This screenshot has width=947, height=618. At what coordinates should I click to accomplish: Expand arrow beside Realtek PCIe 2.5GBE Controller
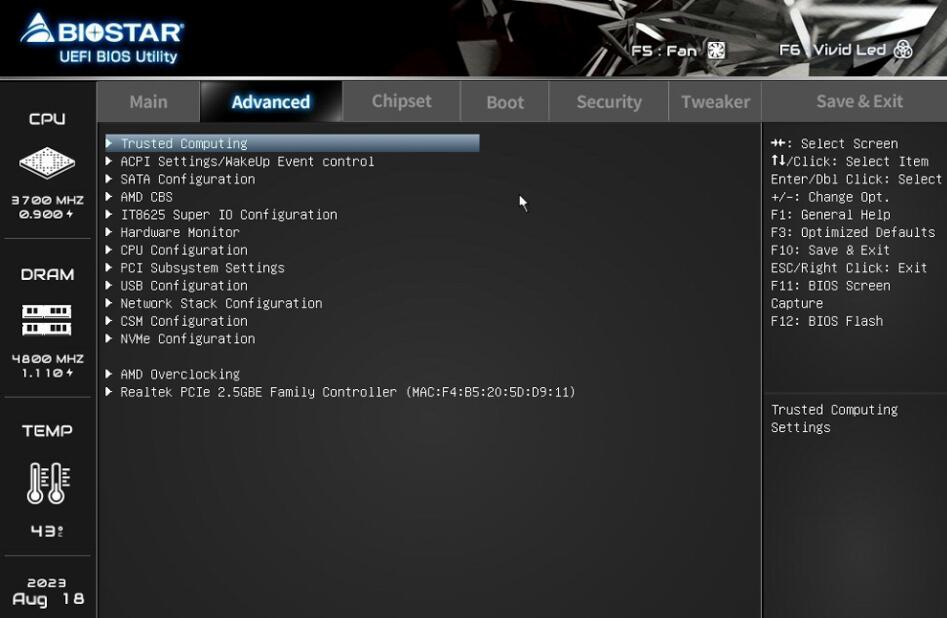point(109,391)
